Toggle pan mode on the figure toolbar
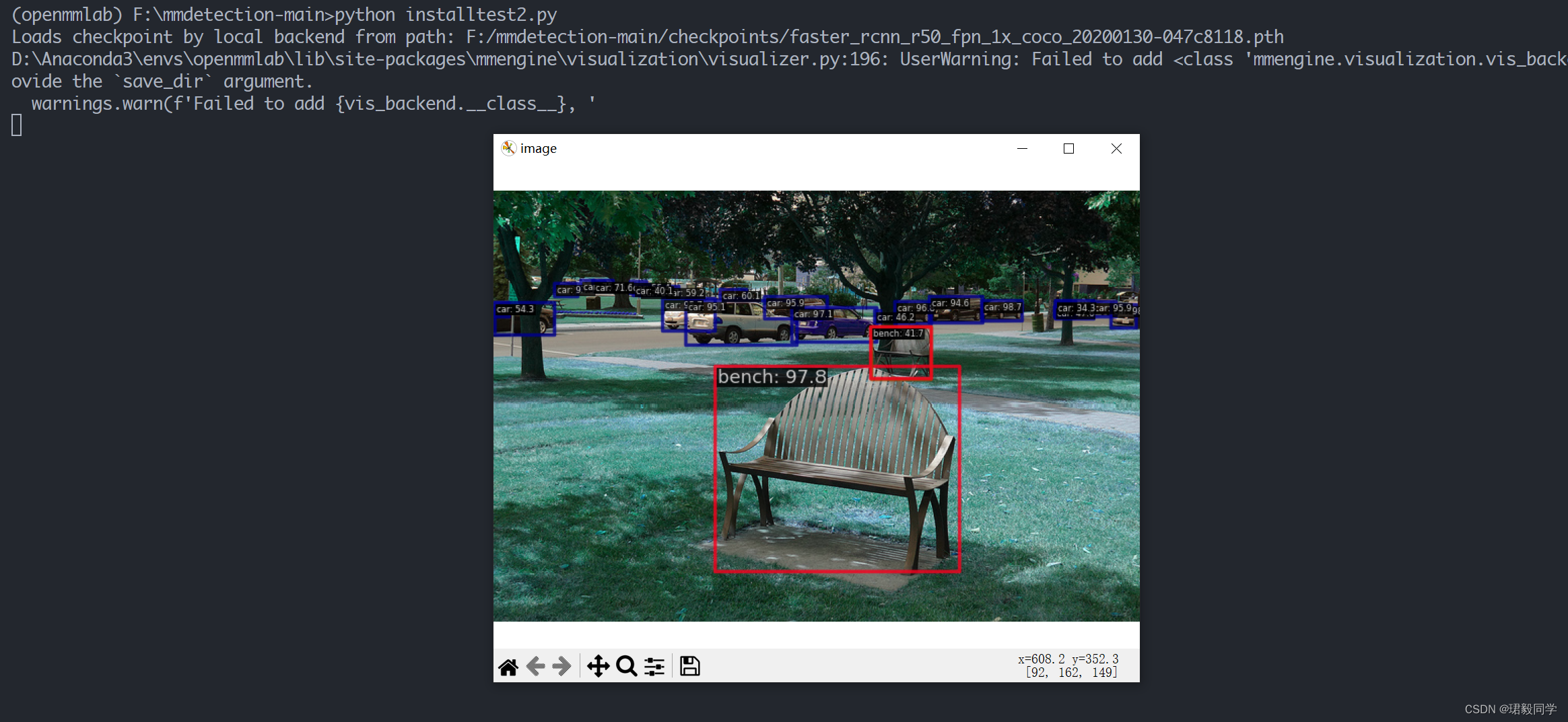 pos(598,665)
